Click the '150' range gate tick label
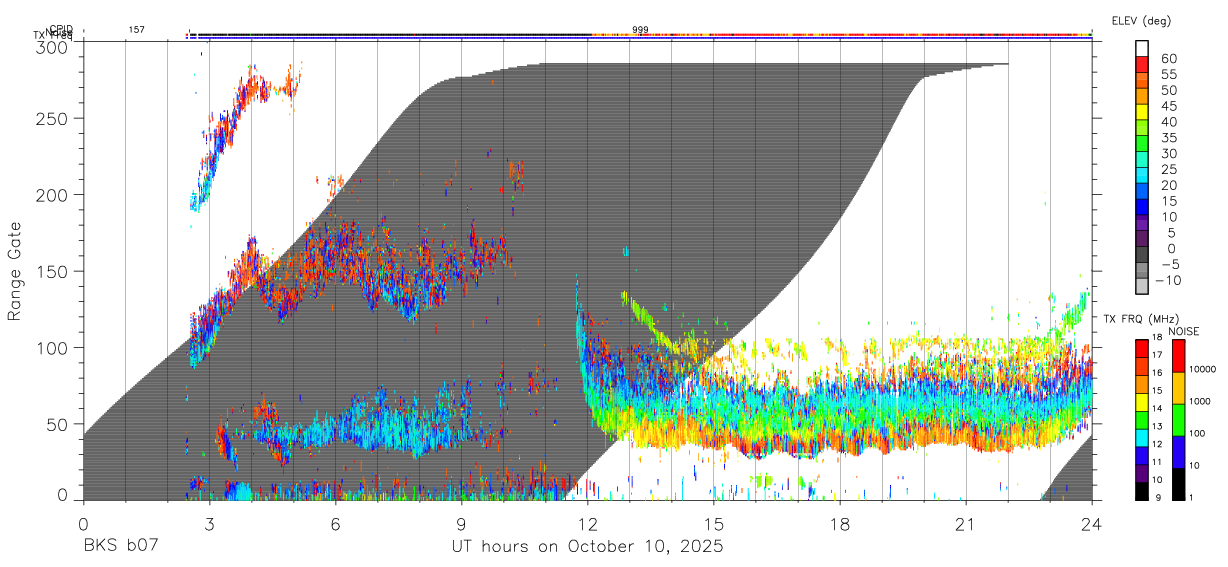Screen dimensions: 1228x567 (x=52, y=271)
